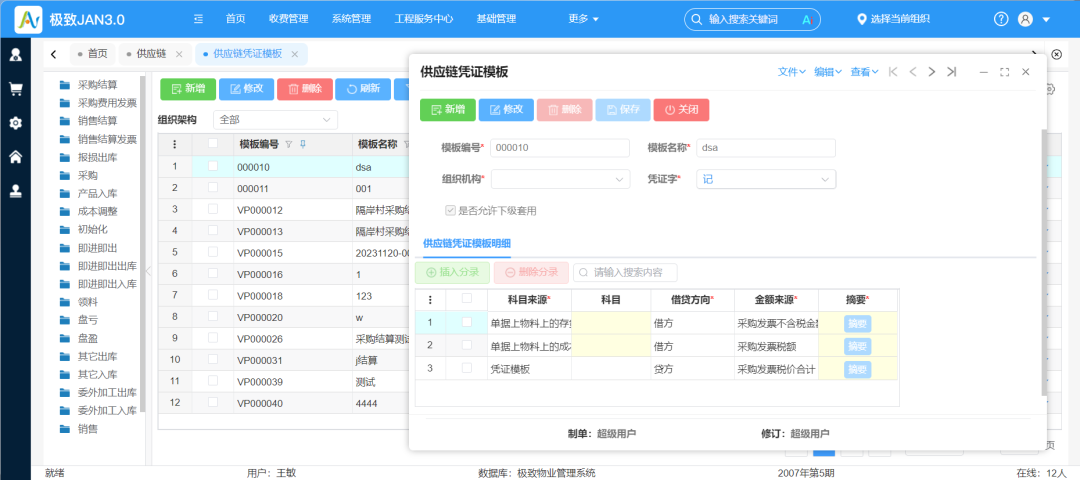
Task: Select the 供应链凭证模板明细 tab
Action: tap(466, 243)
